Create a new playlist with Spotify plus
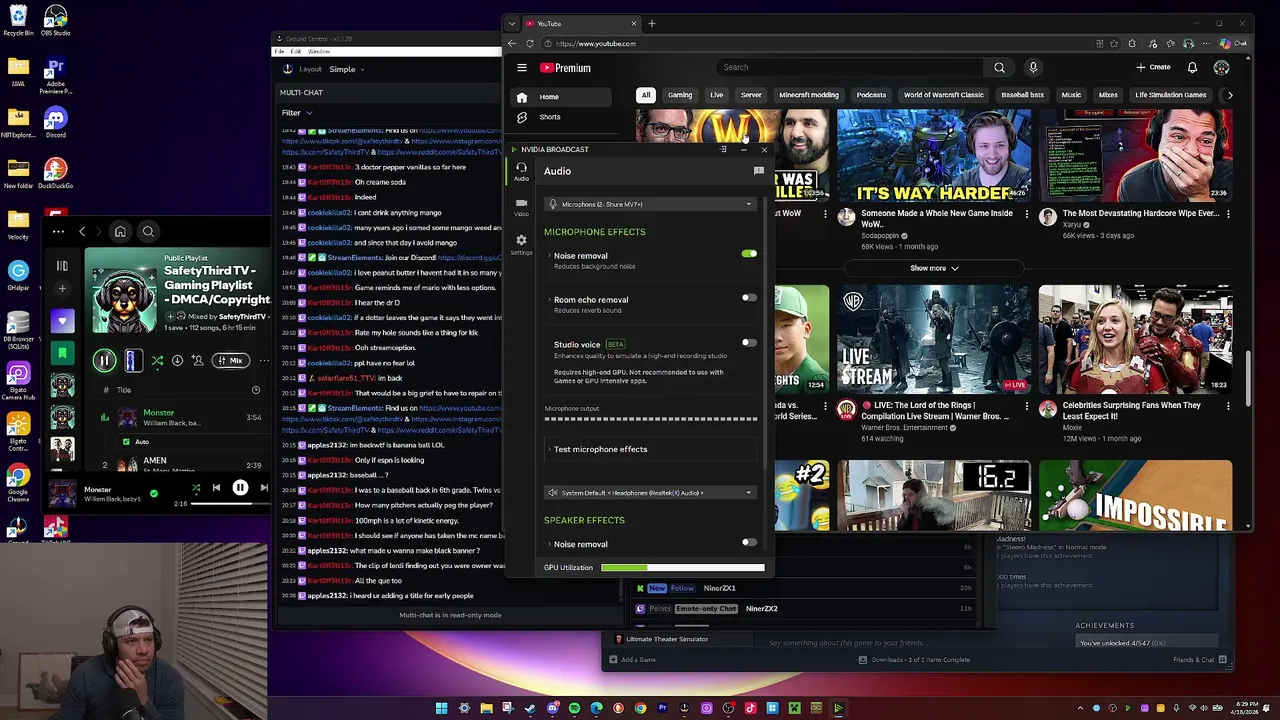 [62, 288]
